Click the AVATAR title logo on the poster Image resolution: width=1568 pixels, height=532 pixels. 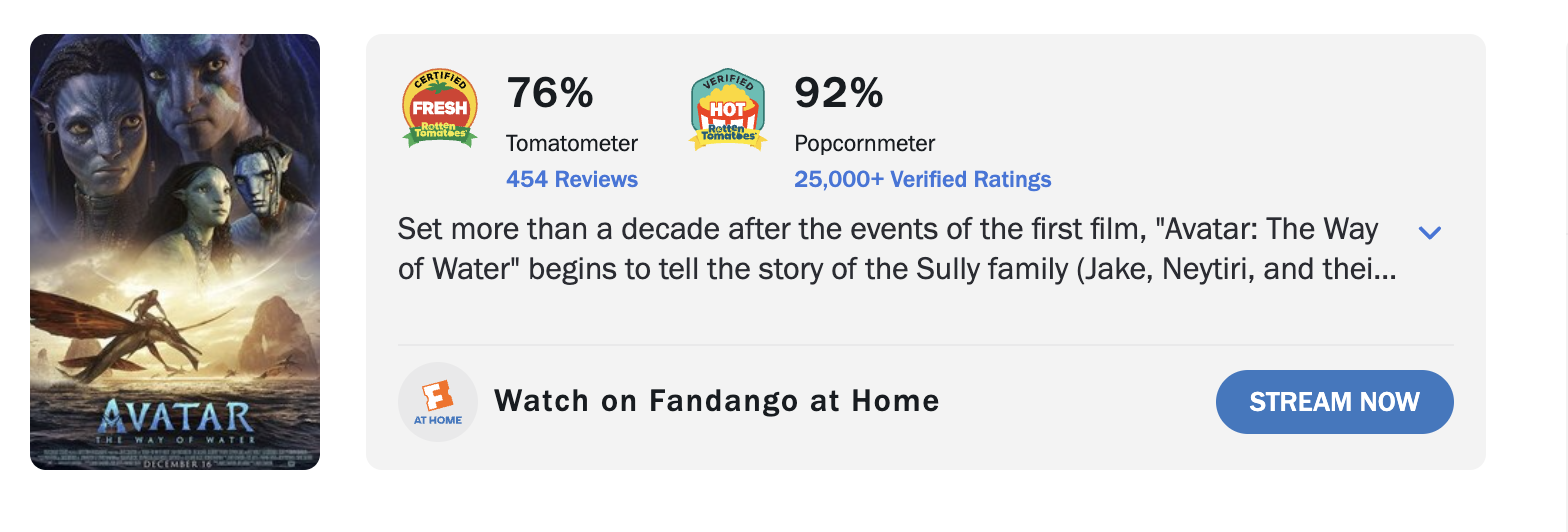[x=177, y=417]
